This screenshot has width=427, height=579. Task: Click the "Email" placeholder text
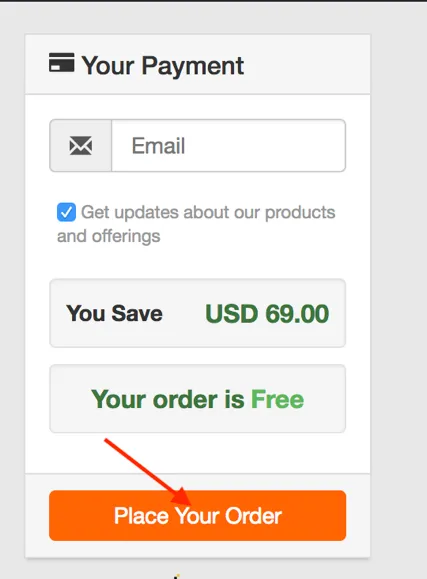coord(158,145)
